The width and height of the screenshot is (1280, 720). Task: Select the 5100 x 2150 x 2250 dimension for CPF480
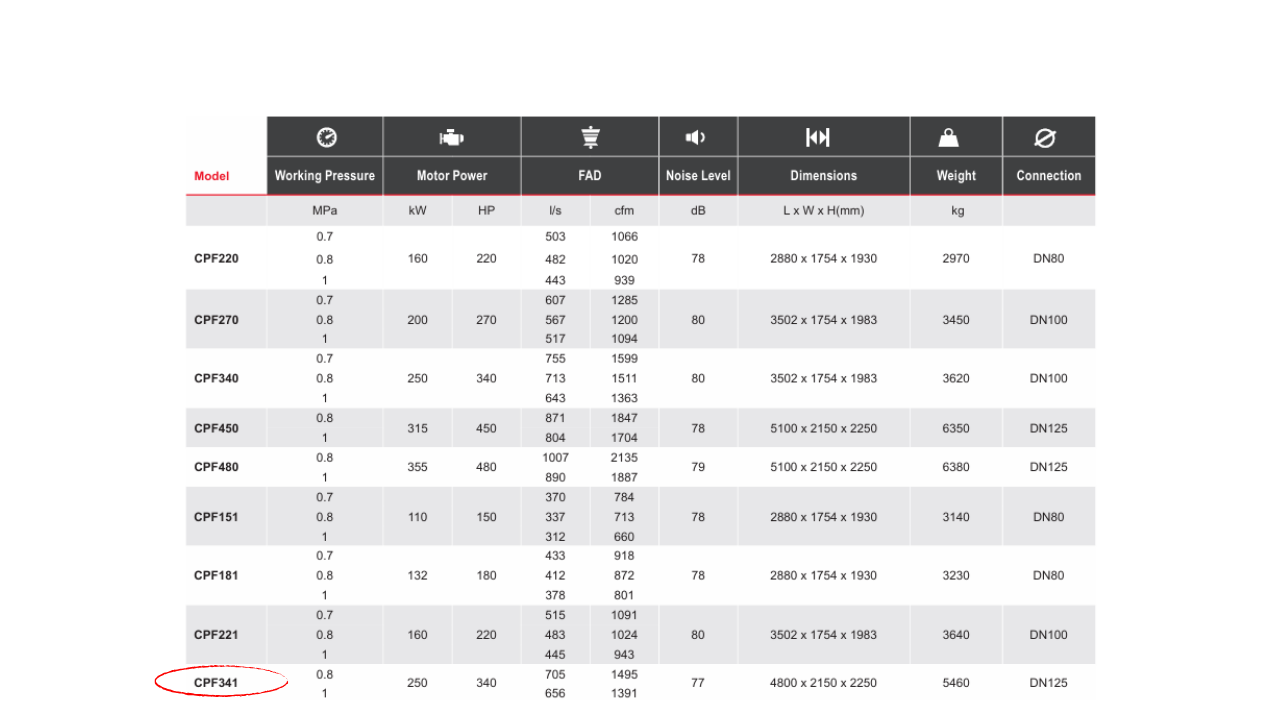pos(824,467)
